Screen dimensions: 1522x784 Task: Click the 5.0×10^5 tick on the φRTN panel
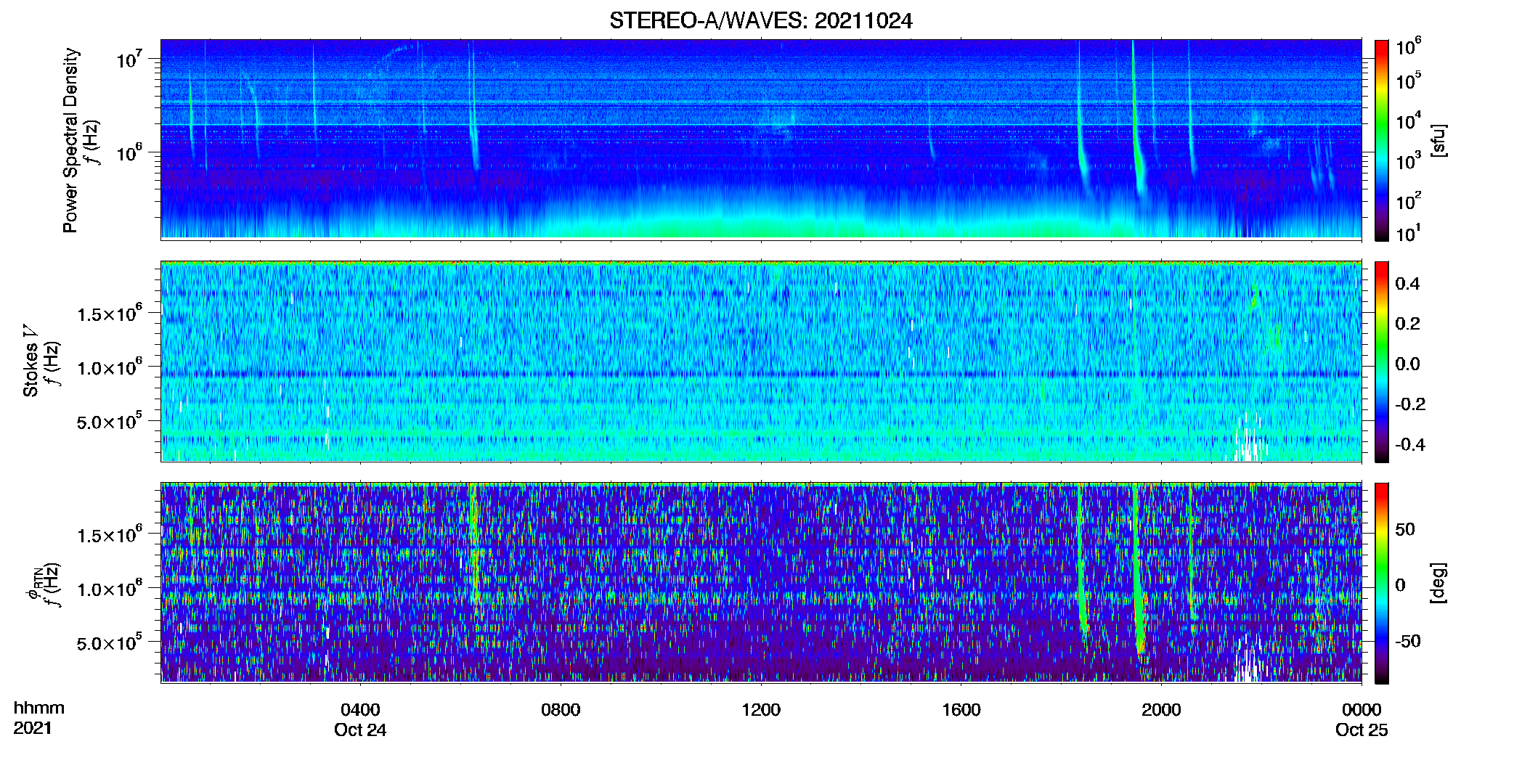tap(109, 642)
